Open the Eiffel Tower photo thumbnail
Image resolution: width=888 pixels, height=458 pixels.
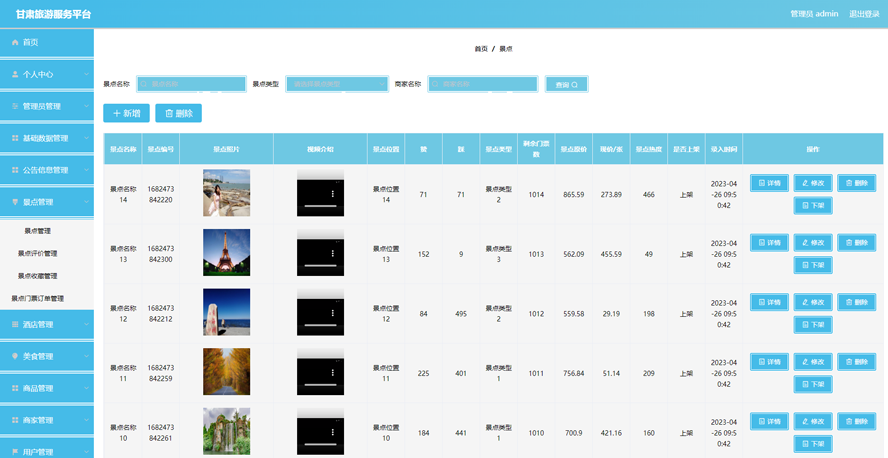(x=227, y=252)
